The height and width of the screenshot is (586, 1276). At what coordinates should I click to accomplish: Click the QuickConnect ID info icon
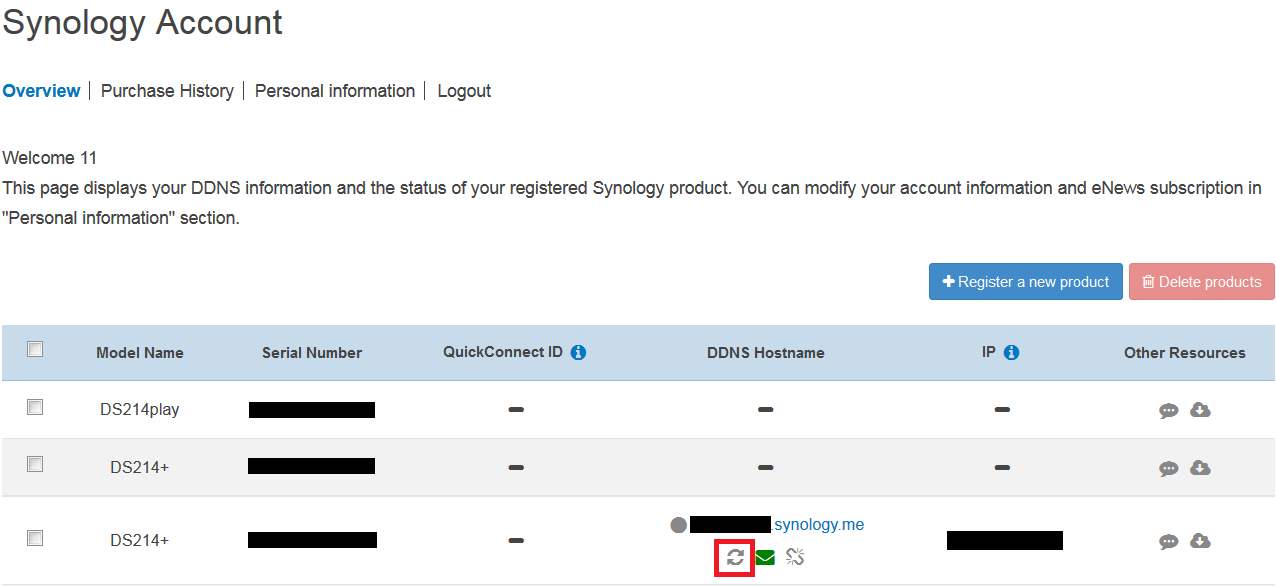tap(578, 352)
